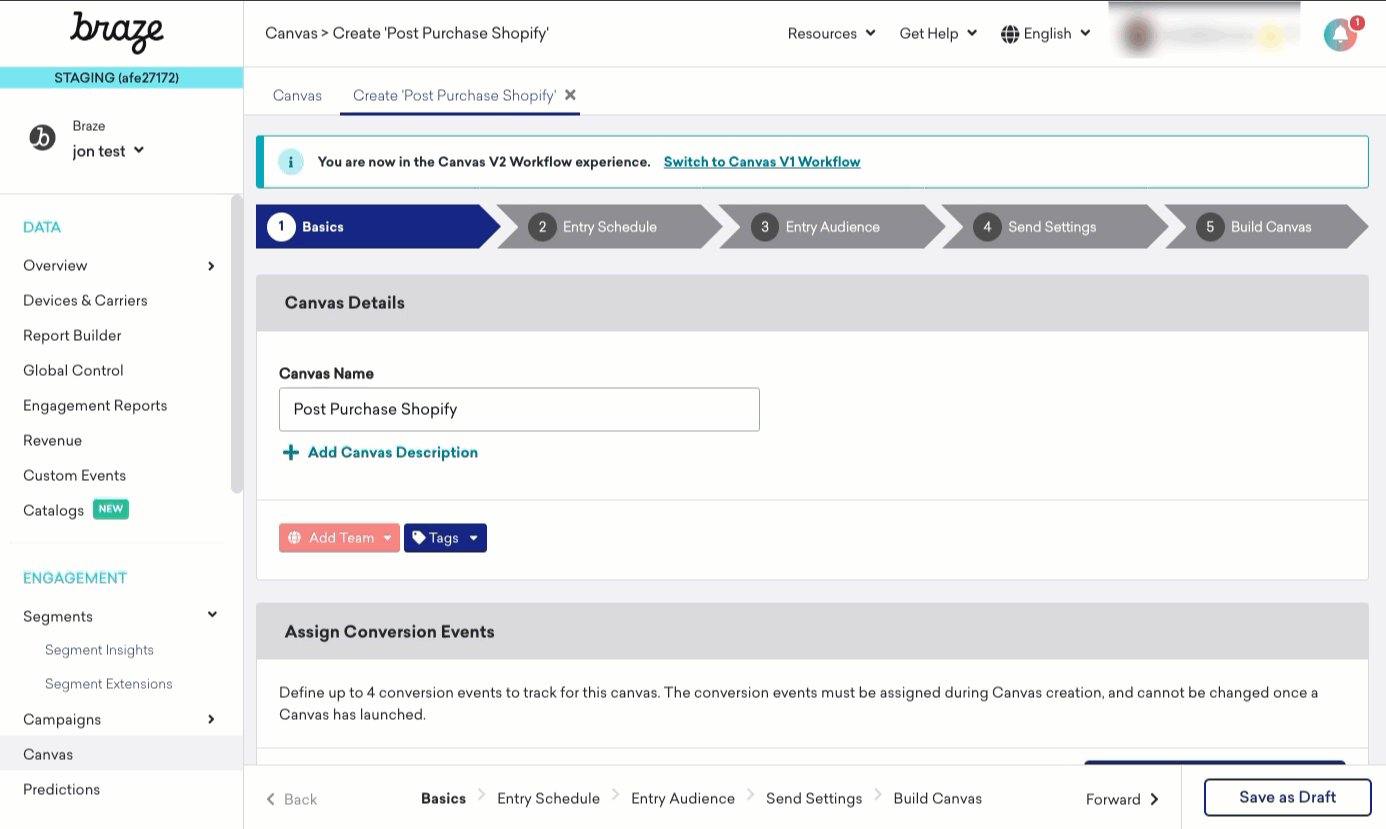Switch to the Canvas tab
Image resolution: width=1386 pixels, height=829 pixels.
[297, 96]
